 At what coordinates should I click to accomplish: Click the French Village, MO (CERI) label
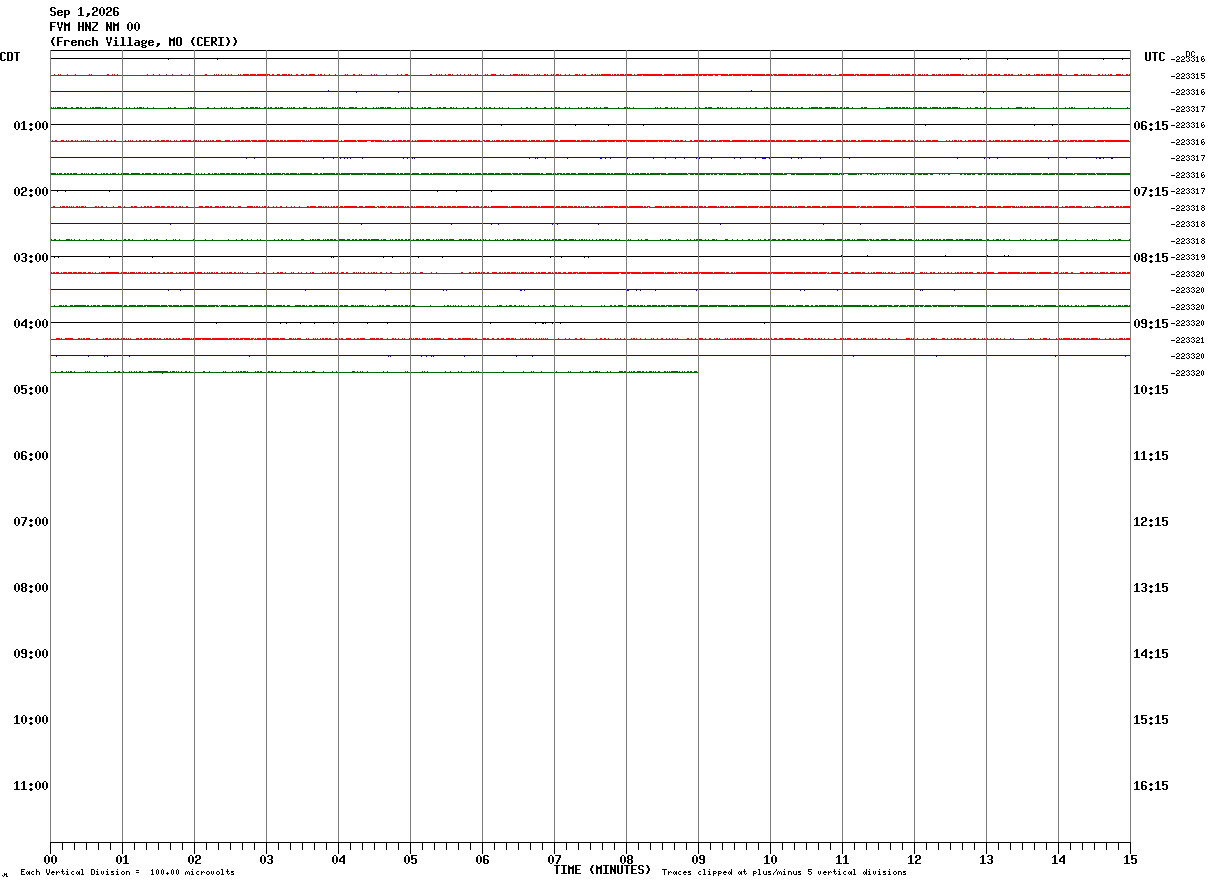(x=144, y=42)
